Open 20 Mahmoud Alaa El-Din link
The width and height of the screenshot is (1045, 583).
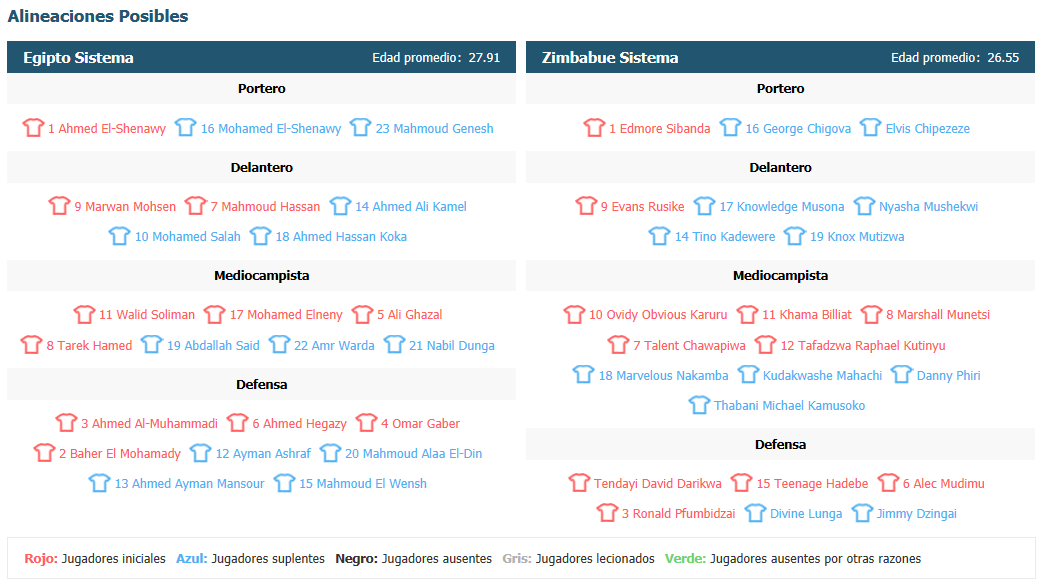click(x=413, y=454)
